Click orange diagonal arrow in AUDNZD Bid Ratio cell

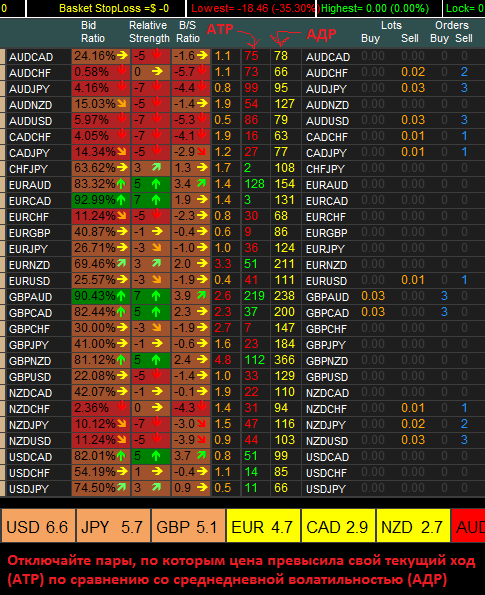pyautogui.click(x=122, y=104)
